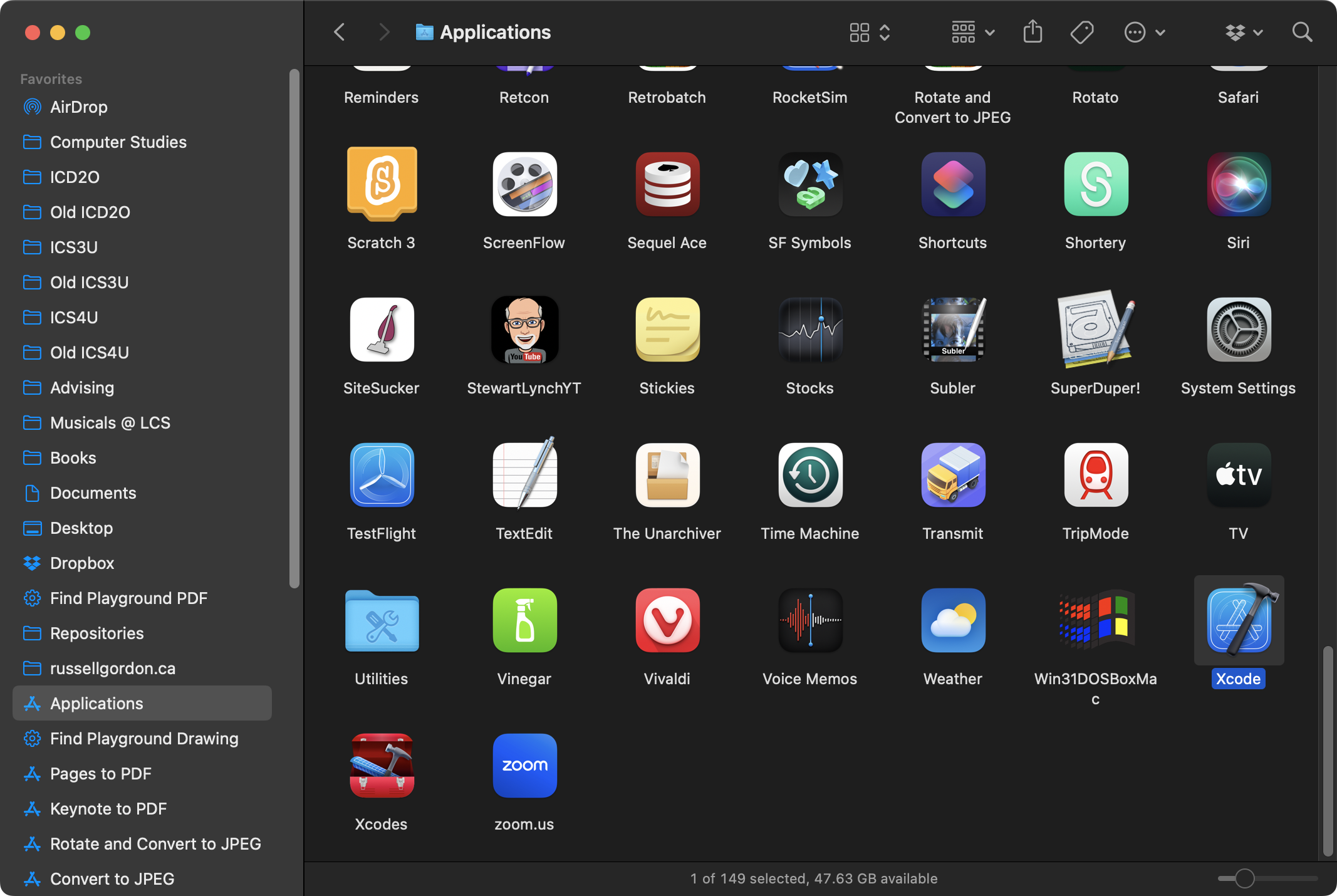Select AirDrop in the sidebar
This screenshot has width=1337, height=896.
(78, 107)
